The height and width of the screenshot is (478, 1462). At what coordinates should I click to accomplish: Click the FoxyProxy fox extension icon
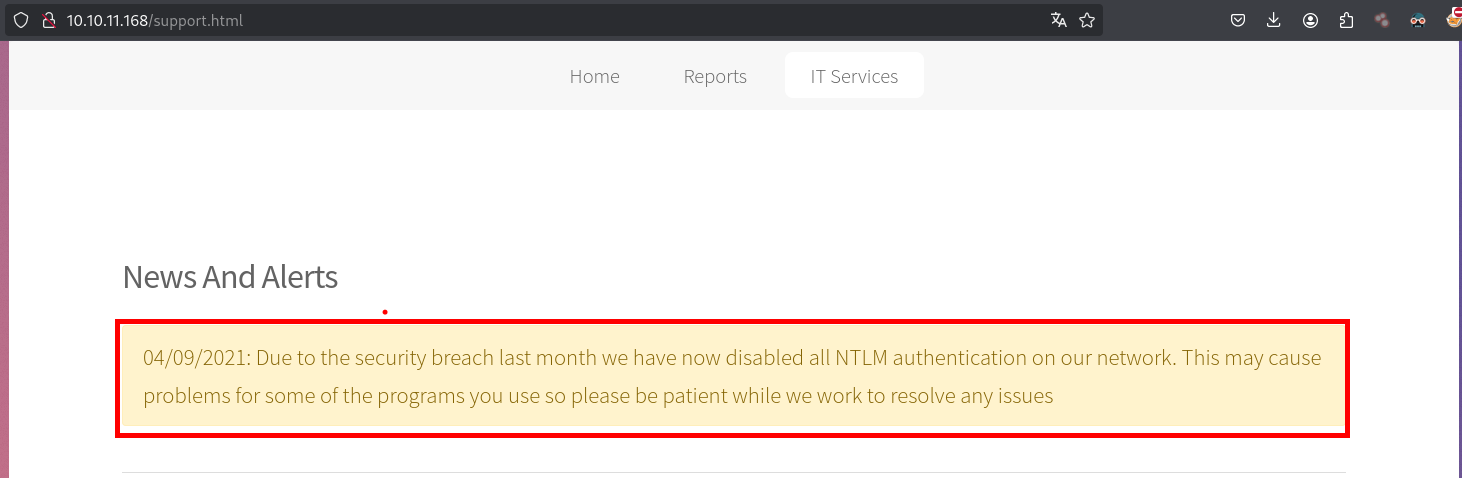click(x=1453, y=20)
